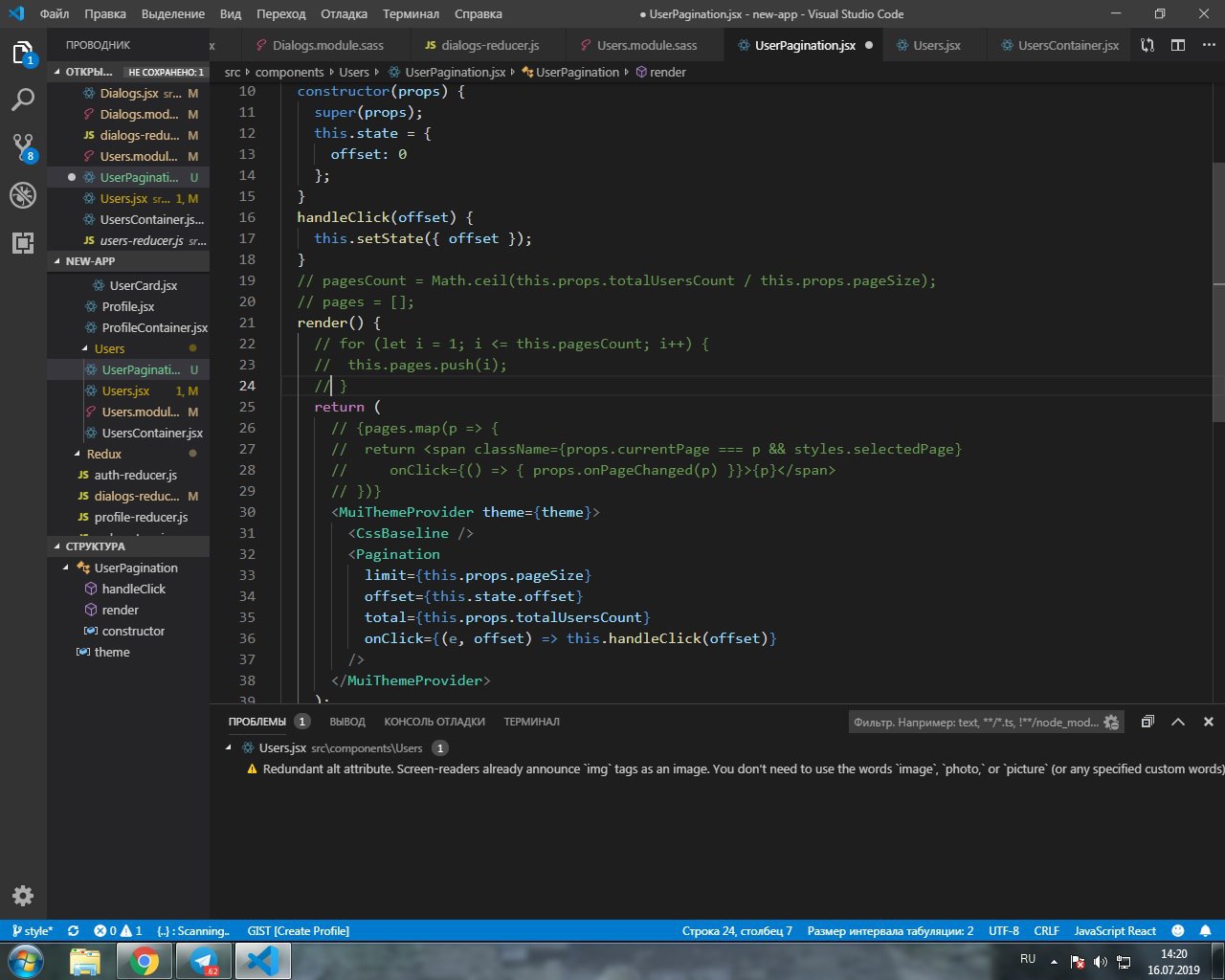The image size is (1225, 980).
Task: Open the Терминал menu
Action: [x=411, y=14]
